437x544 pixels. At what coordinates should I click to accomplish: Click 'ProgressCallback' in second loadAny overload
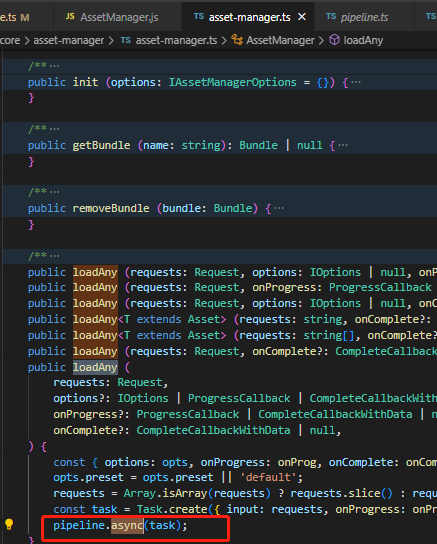tap(380, 287)
